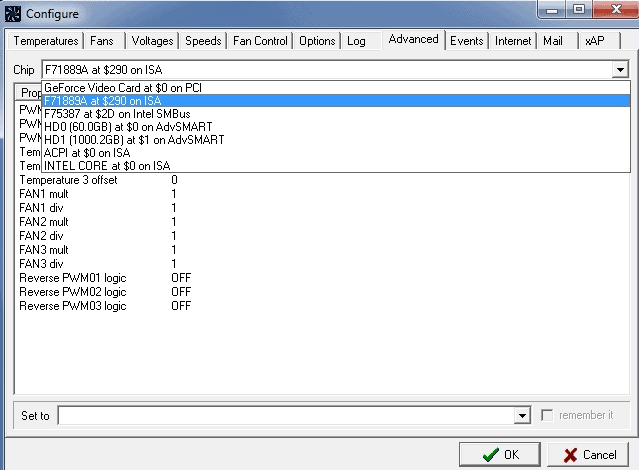The image size is (639, 470).
Task: Click the Cancel button
Action: pos(588,455)
